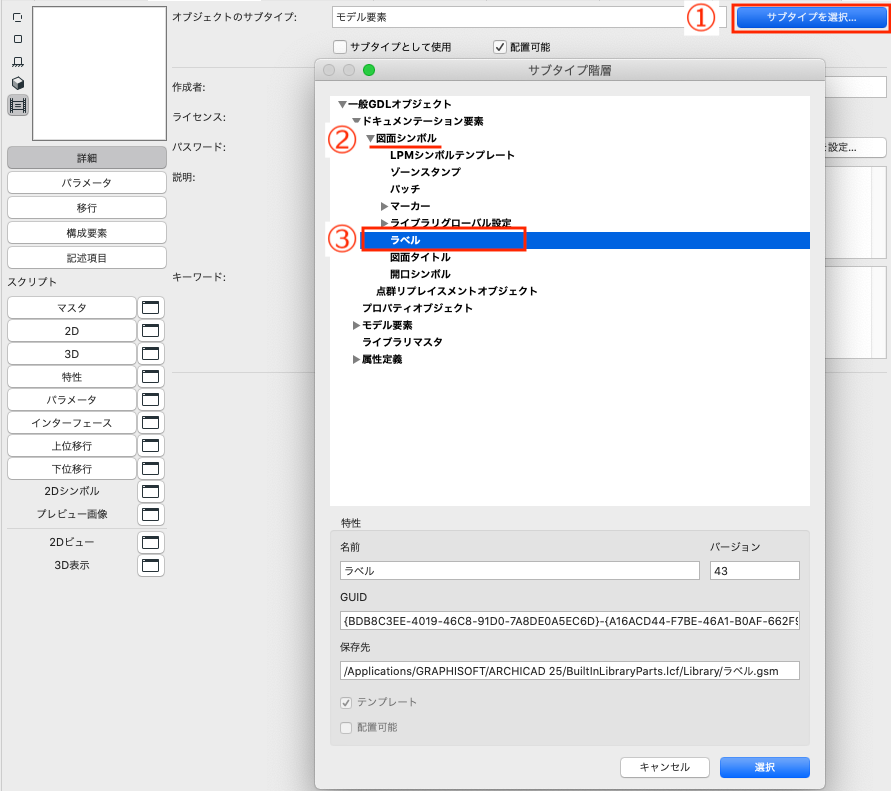Open the パラメータ script window icon
Viewport: 891px width, 791px height.
click(x=151, y=399)
